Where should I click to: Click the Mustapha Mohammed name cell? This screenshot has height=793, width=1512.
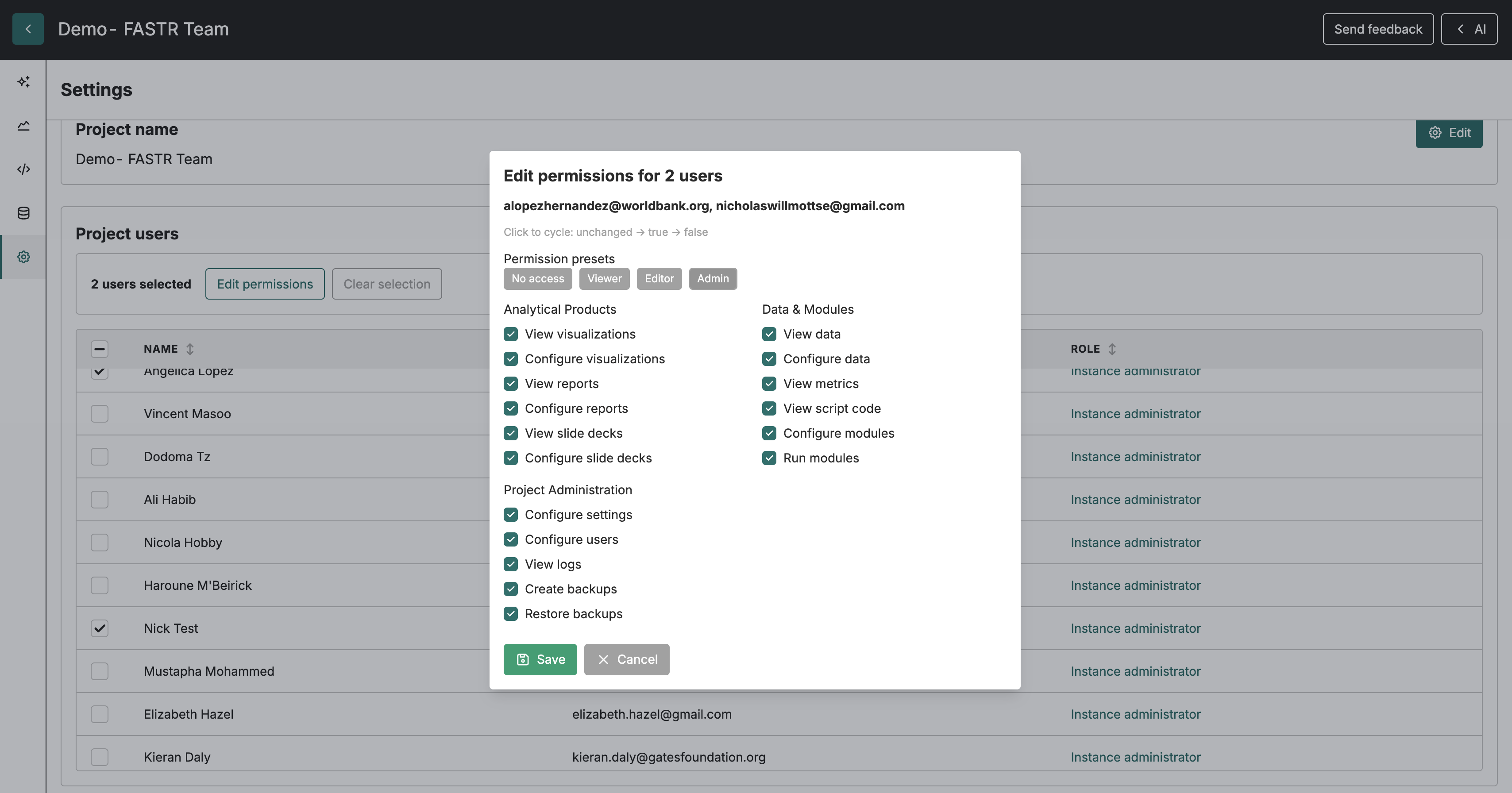coord(209,671)
